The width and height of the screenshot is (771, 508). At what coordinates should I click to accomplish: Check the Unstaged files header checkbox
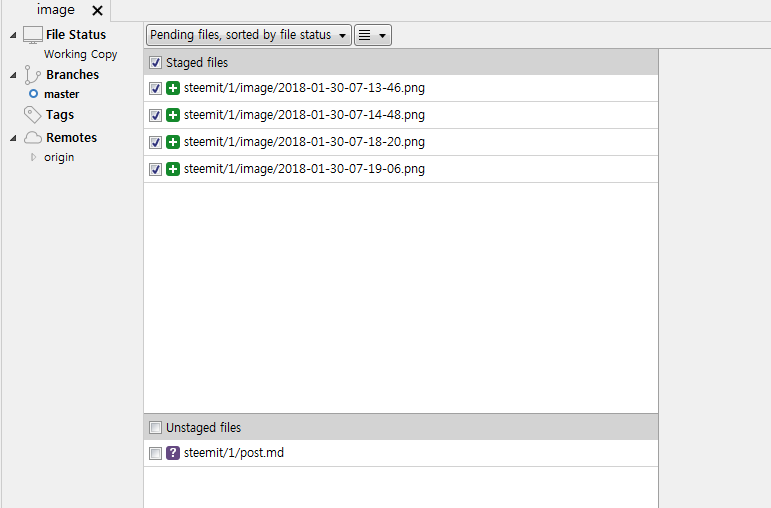point(155,428)
